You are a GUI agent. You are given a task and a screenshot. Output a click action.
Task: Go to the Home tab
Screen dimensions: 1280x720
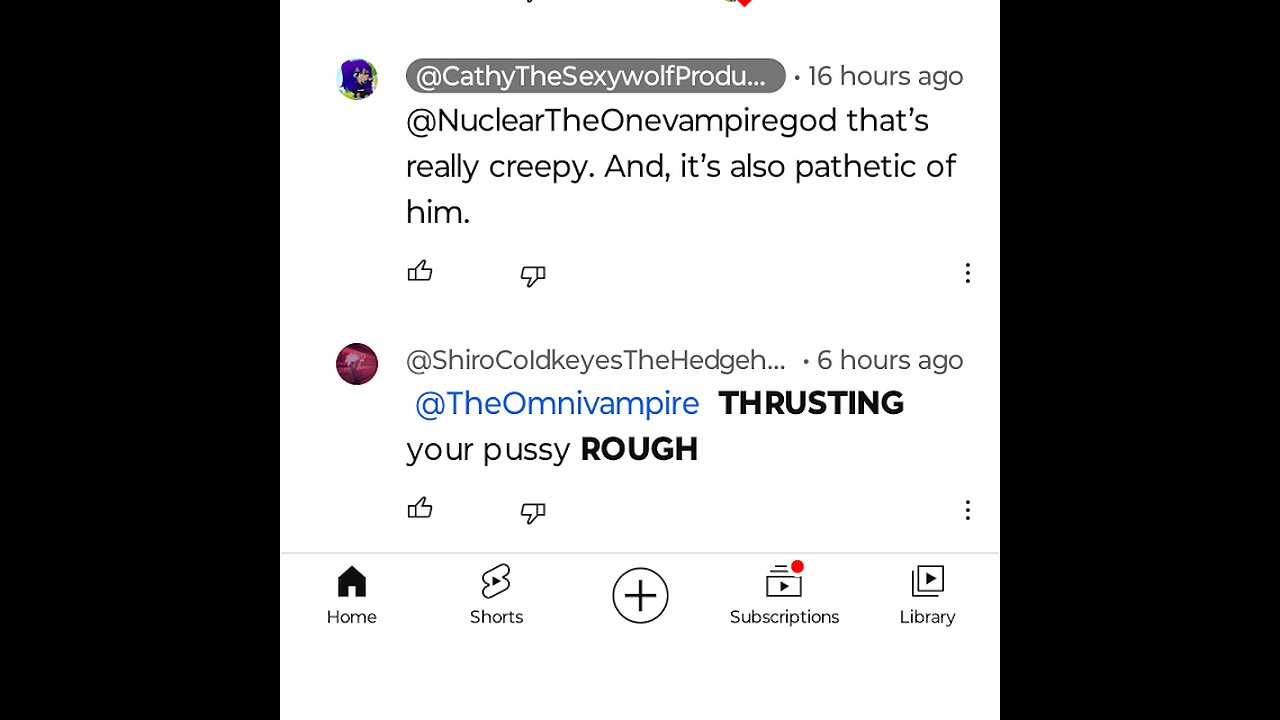[351, 595]
